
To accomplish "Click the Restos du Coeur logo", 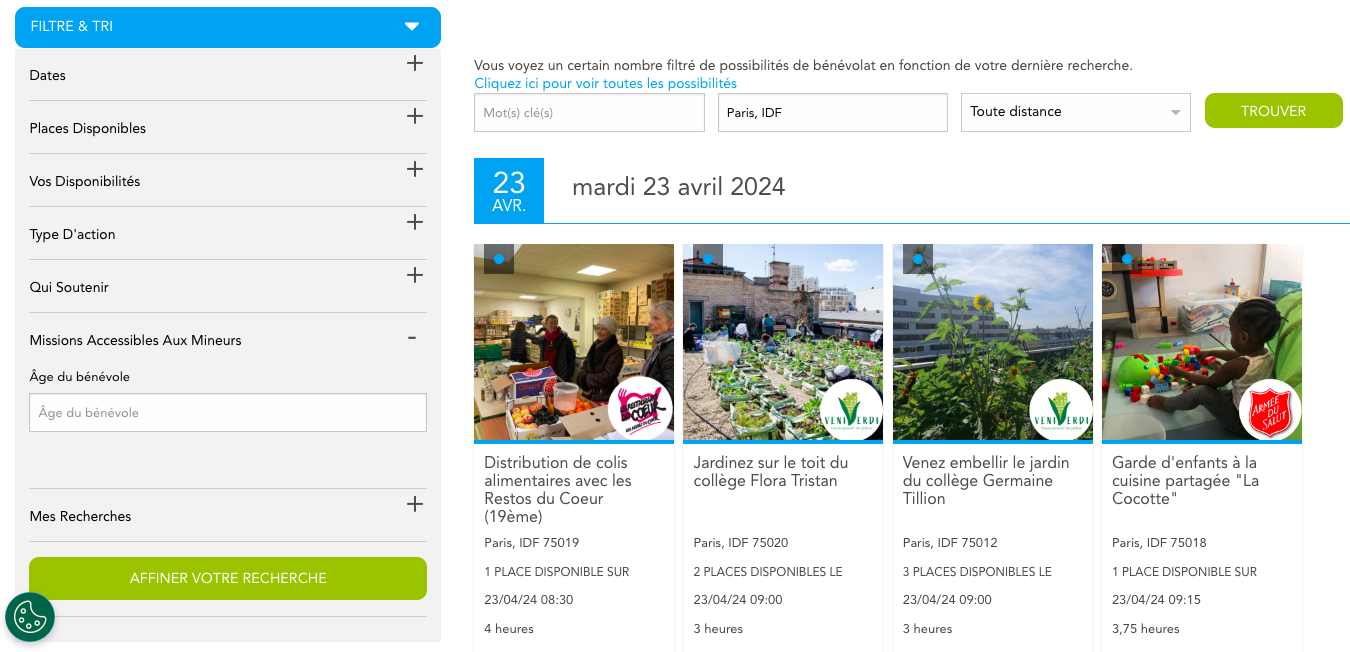I will 640,409.
